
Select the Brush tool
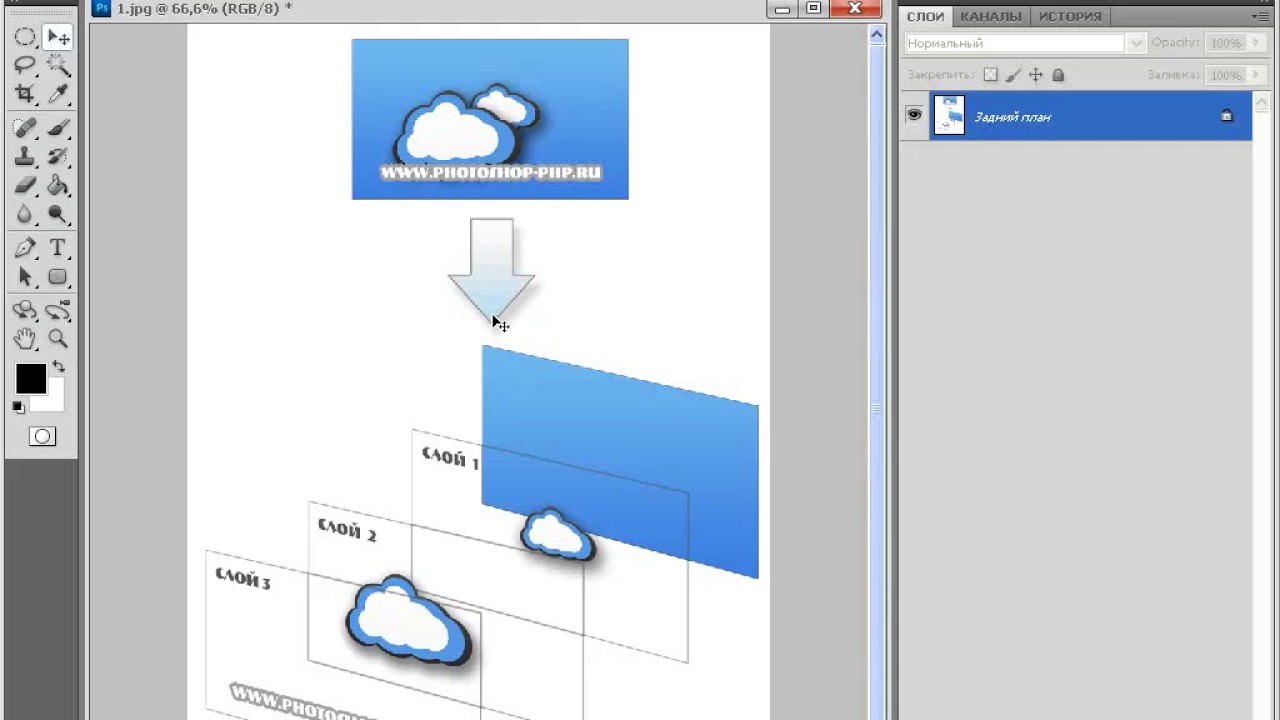coord(58,127)
